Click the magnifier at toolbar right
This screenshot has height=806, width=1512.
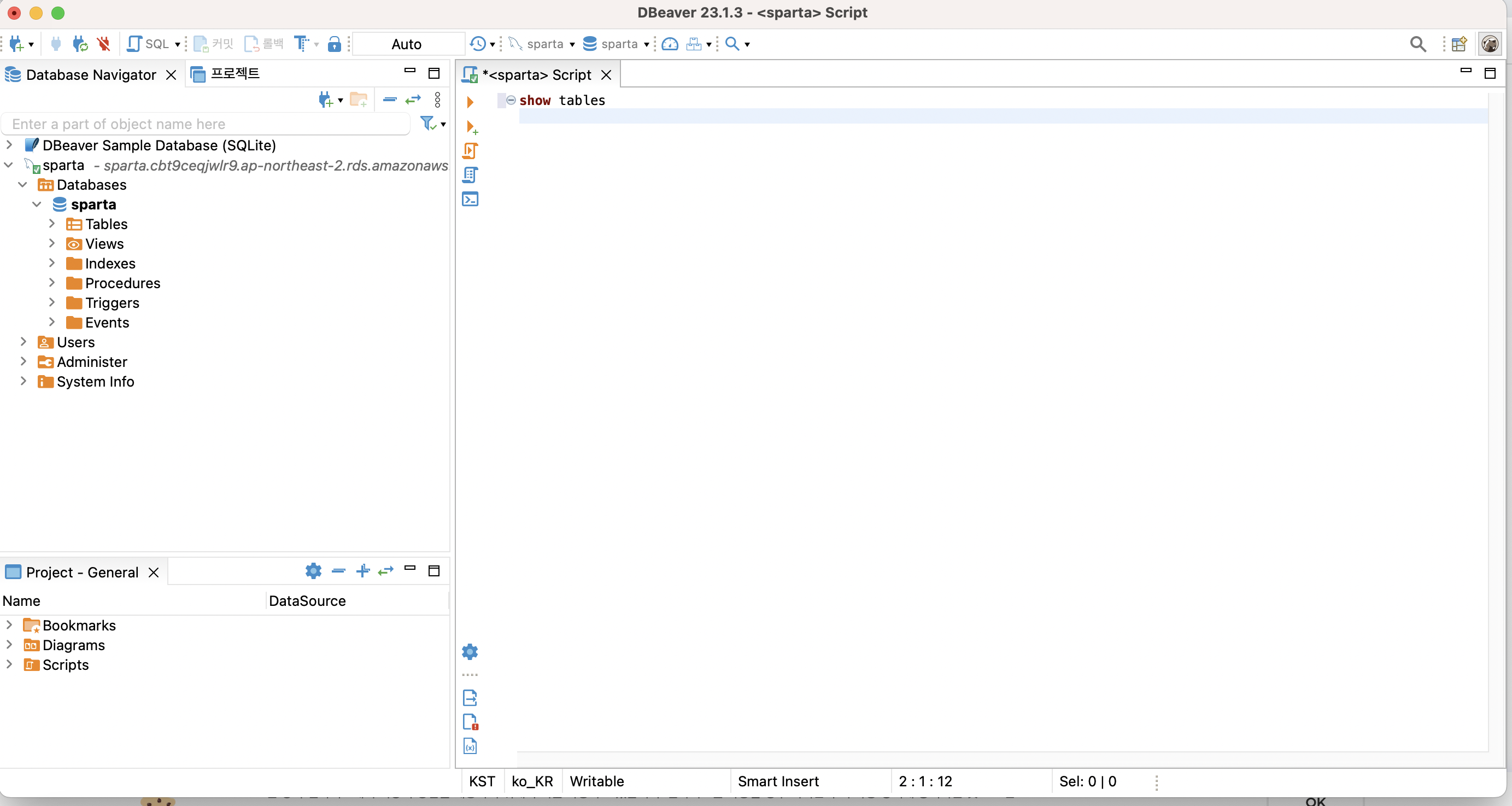point(1417,44)
